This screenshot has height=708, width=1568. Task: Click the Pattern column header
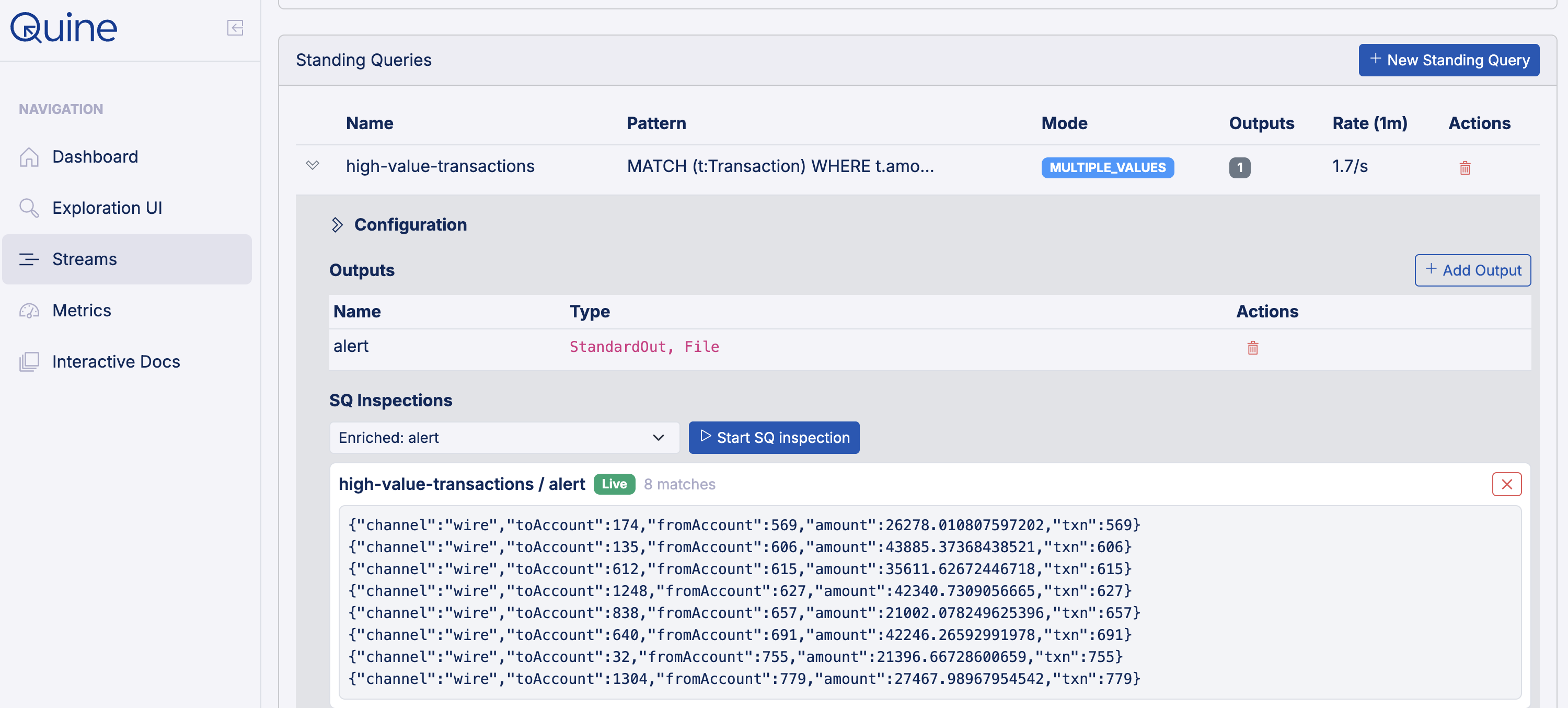pyautogui.click(x=656, y=123)
